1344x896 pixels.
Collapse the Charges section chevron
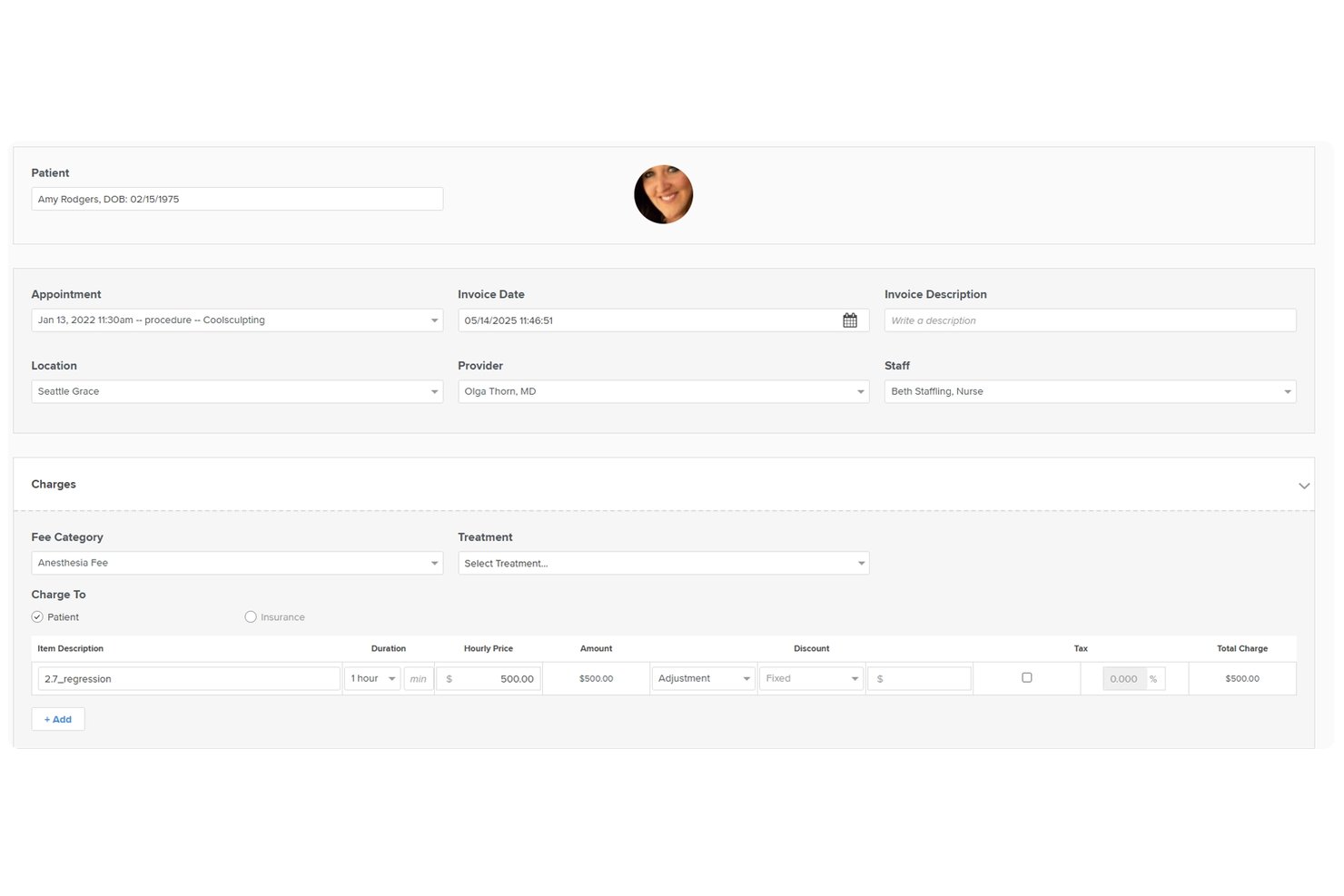(1304, 486)
